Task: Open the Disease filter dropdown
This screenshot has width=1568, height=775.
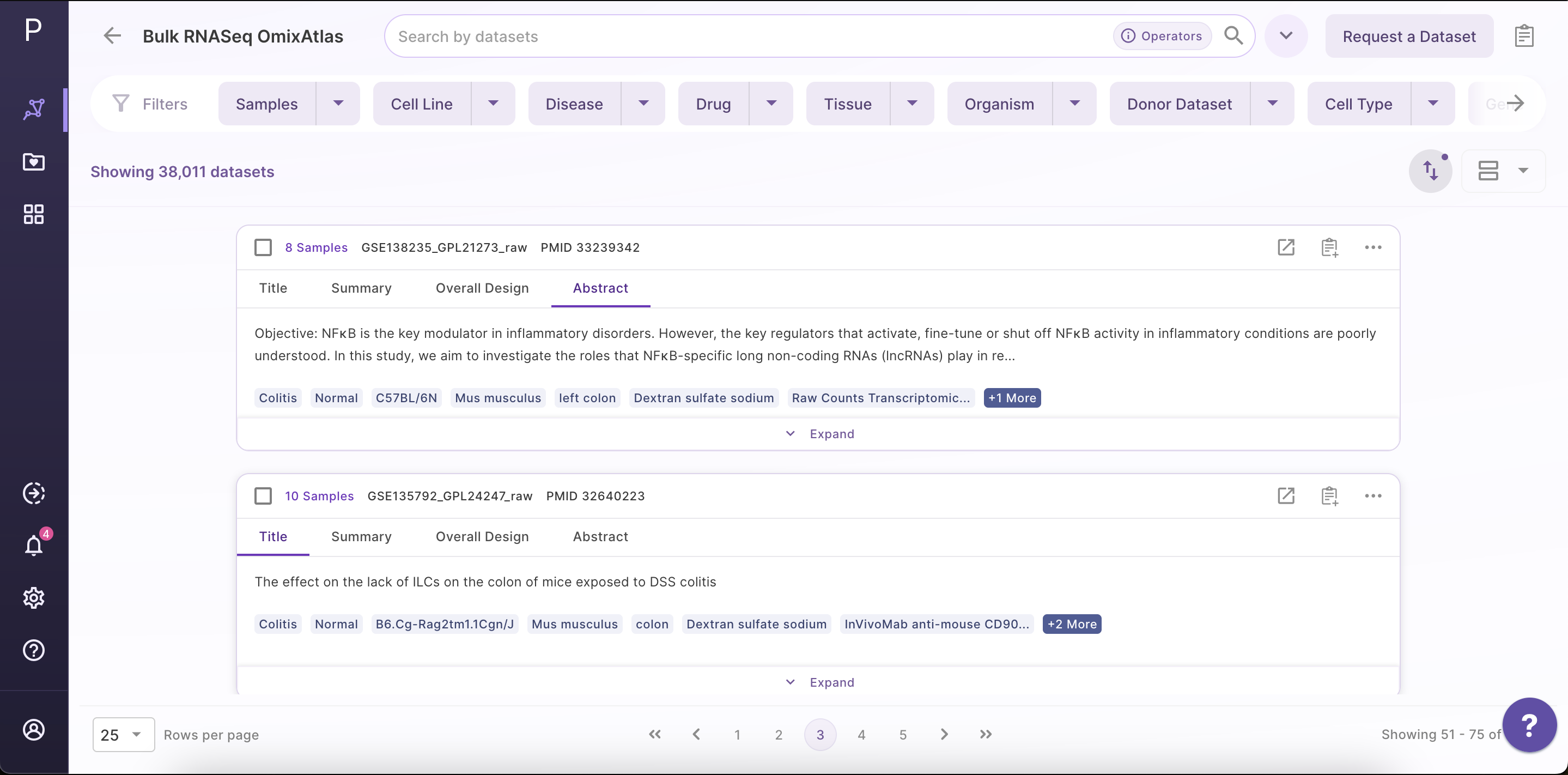Action: pos(643,104)
